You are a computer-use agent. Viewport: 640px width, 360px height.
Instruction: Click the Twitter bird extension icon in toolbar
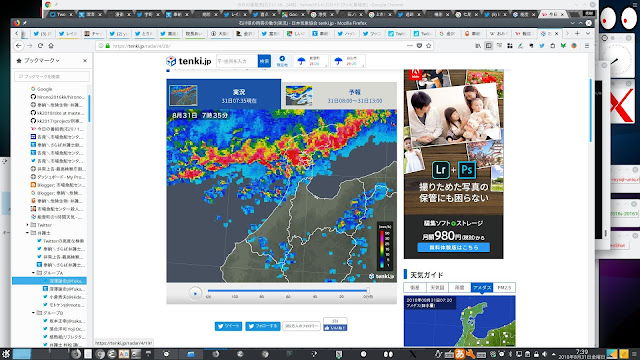click(x=542, y=46)
